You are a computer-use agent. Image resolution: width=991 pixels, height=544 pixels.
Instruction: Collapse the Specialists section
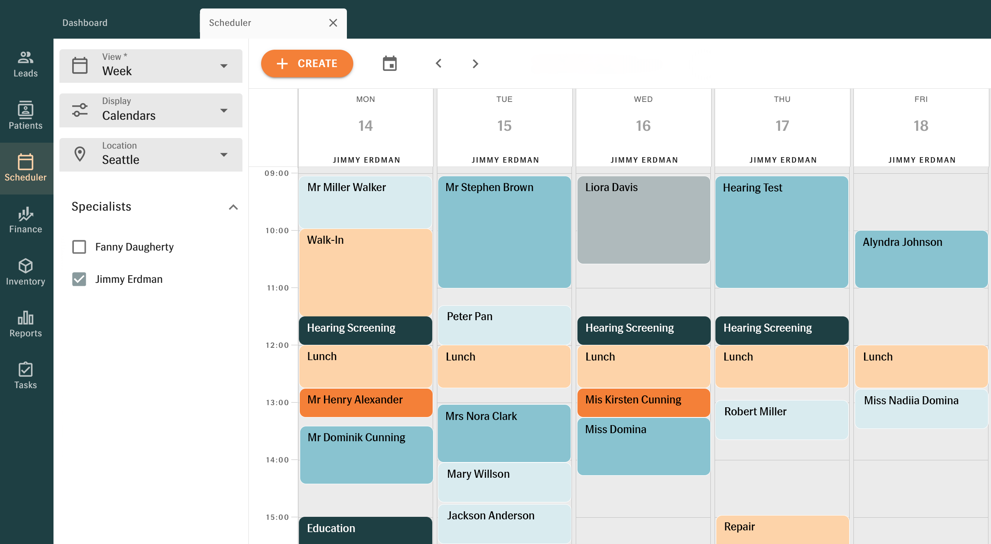233,207
